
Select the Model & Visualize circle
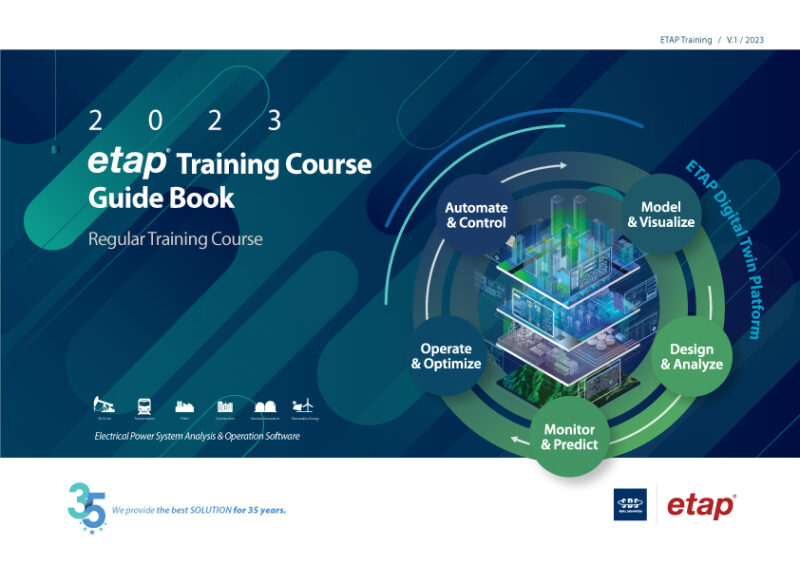660,215
